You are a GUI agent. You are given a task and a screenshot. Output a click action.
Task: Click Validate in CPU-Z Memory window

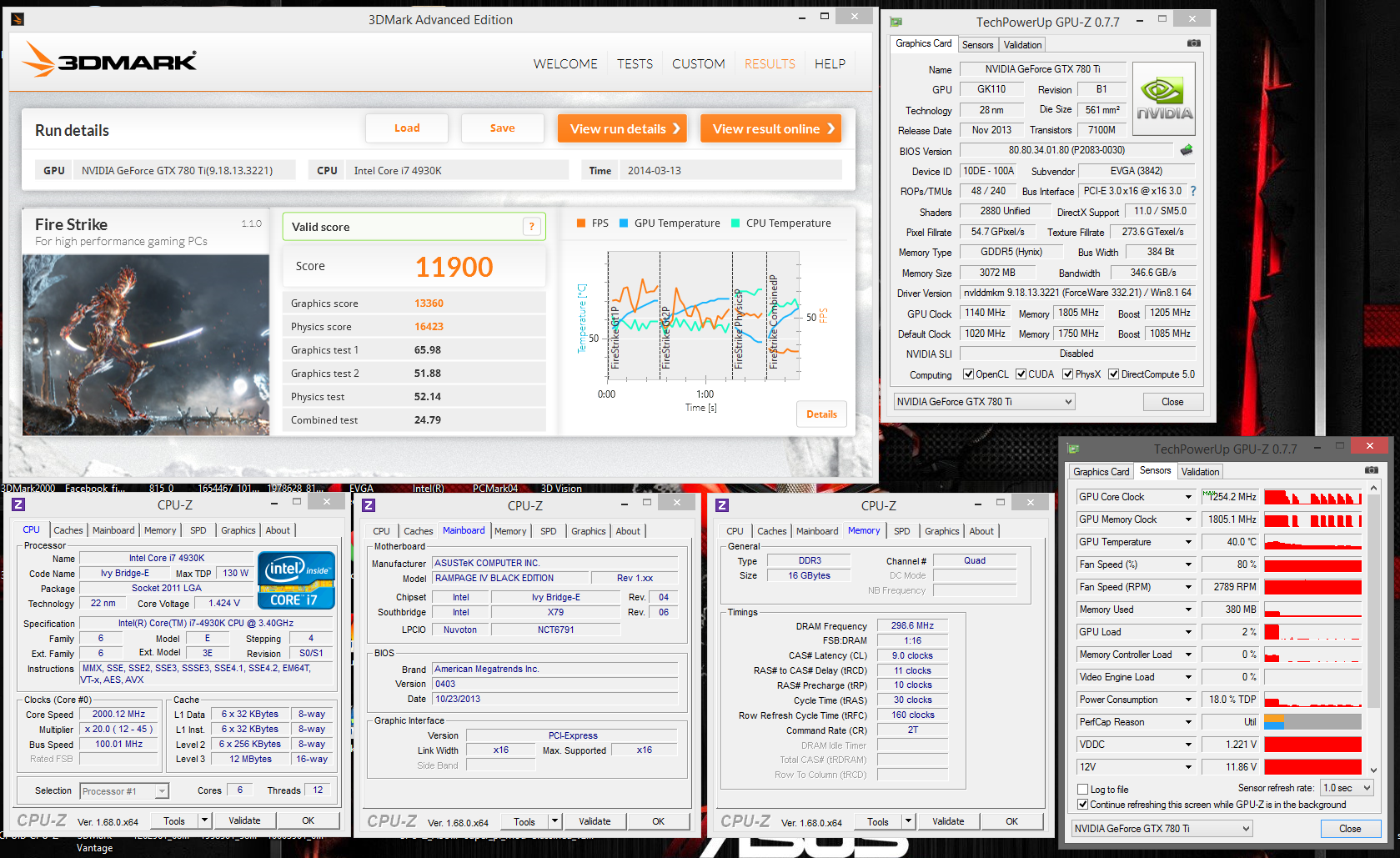[x=948, y=821]
